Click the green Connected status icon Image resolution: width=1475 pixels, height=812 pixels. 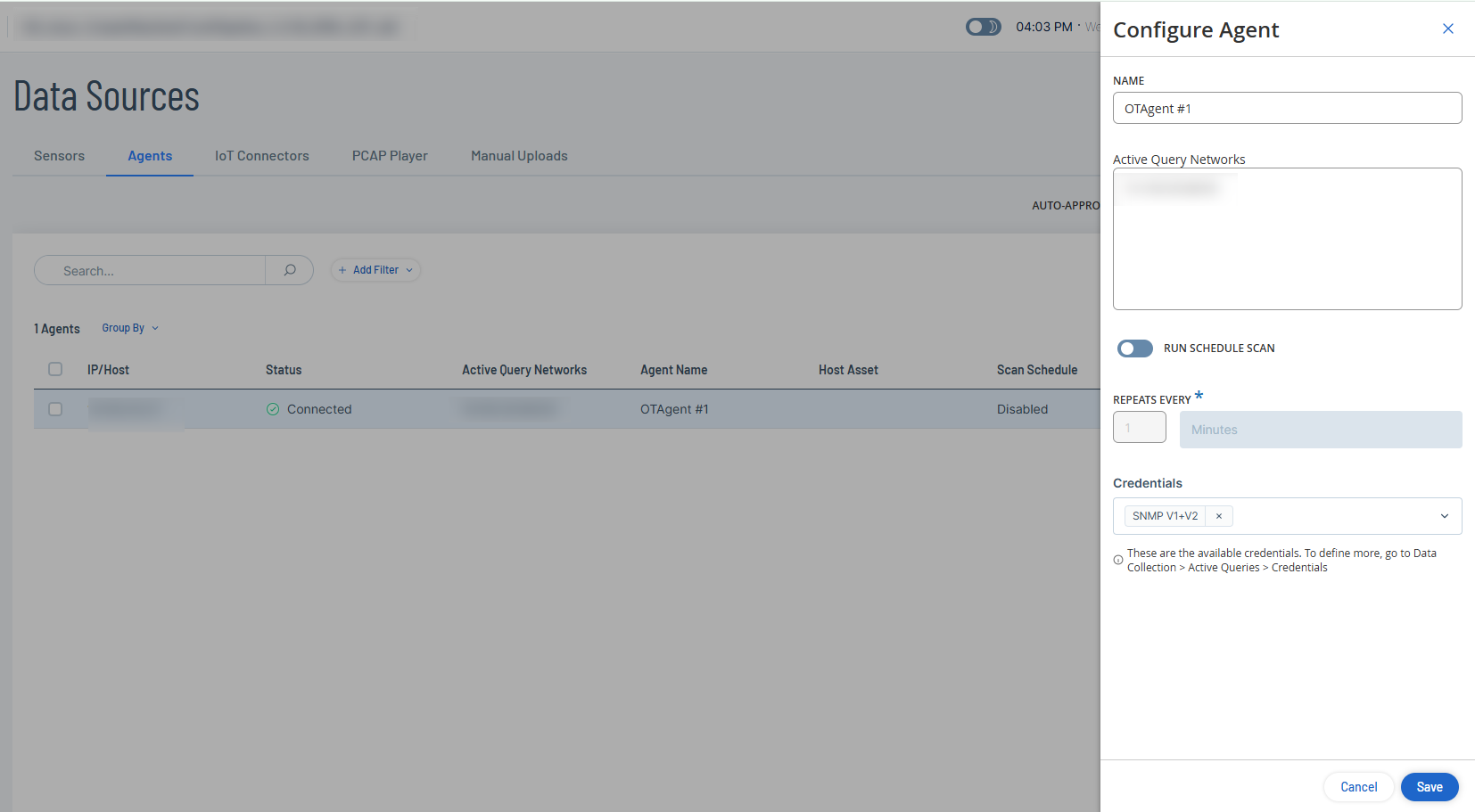pos(273,409)
